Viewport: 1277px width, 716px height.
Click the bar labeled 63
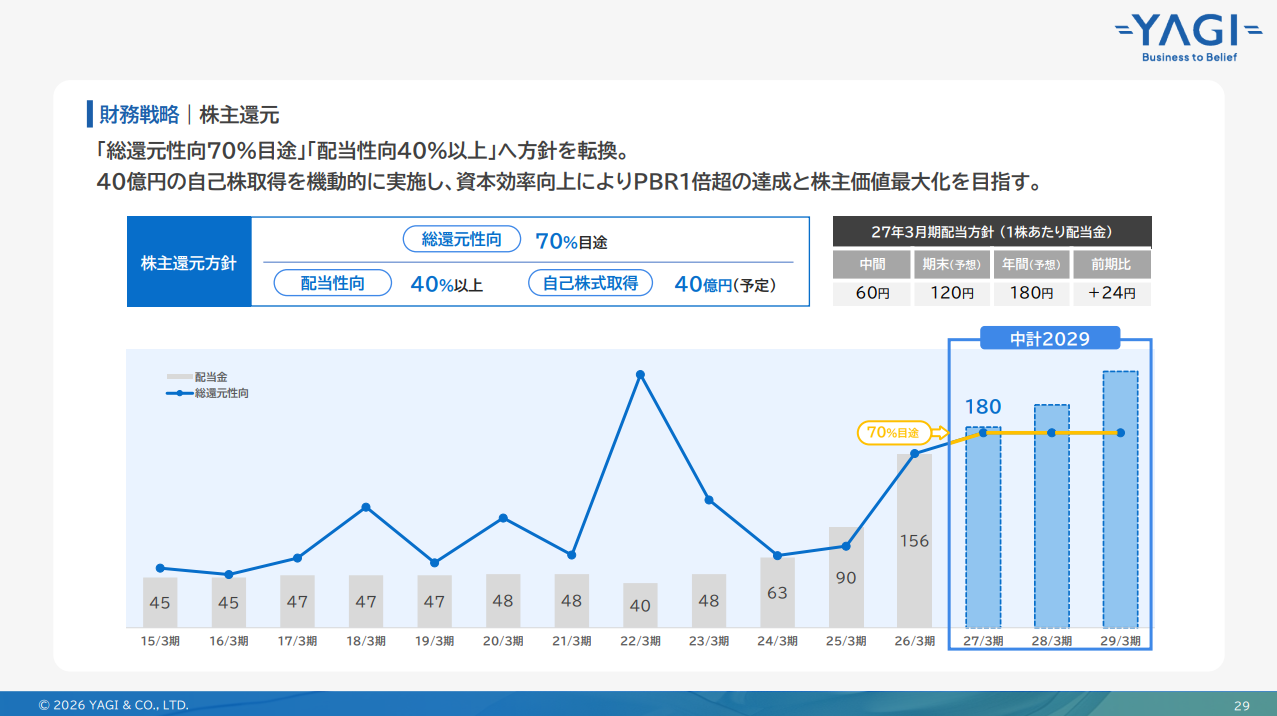[x=777, y=592]
